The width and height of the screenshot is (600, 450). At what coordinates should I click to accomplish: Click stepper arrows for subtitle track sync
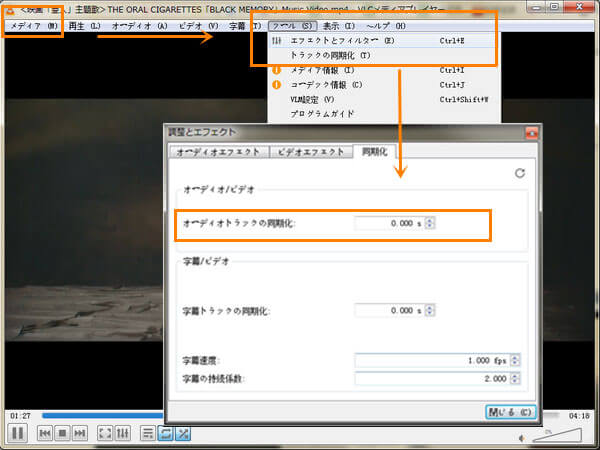430,310
